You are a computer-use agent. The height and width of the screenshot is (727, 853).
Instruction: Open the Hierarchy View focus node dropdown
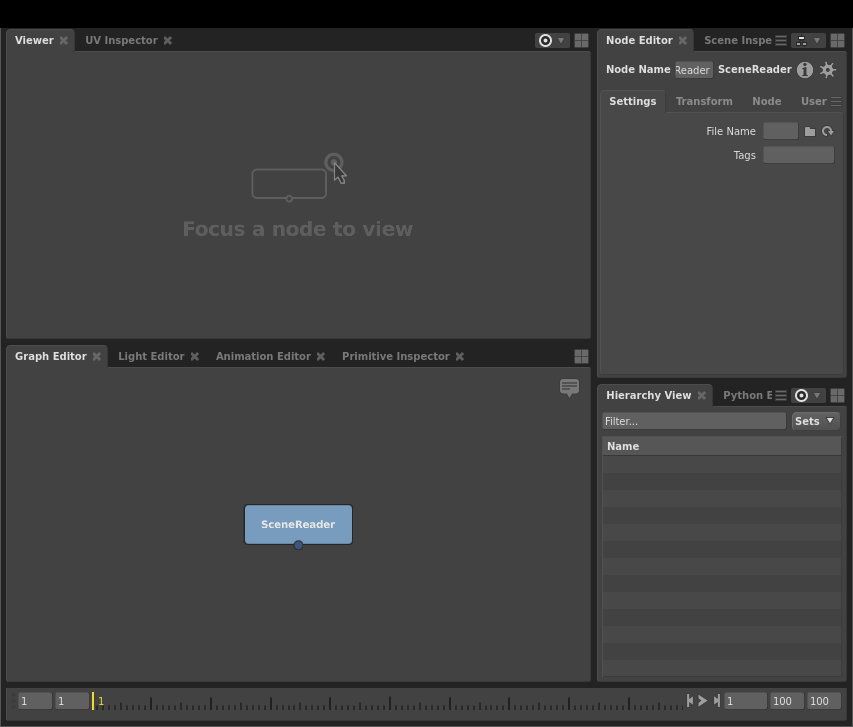click(x=807, y=396)
